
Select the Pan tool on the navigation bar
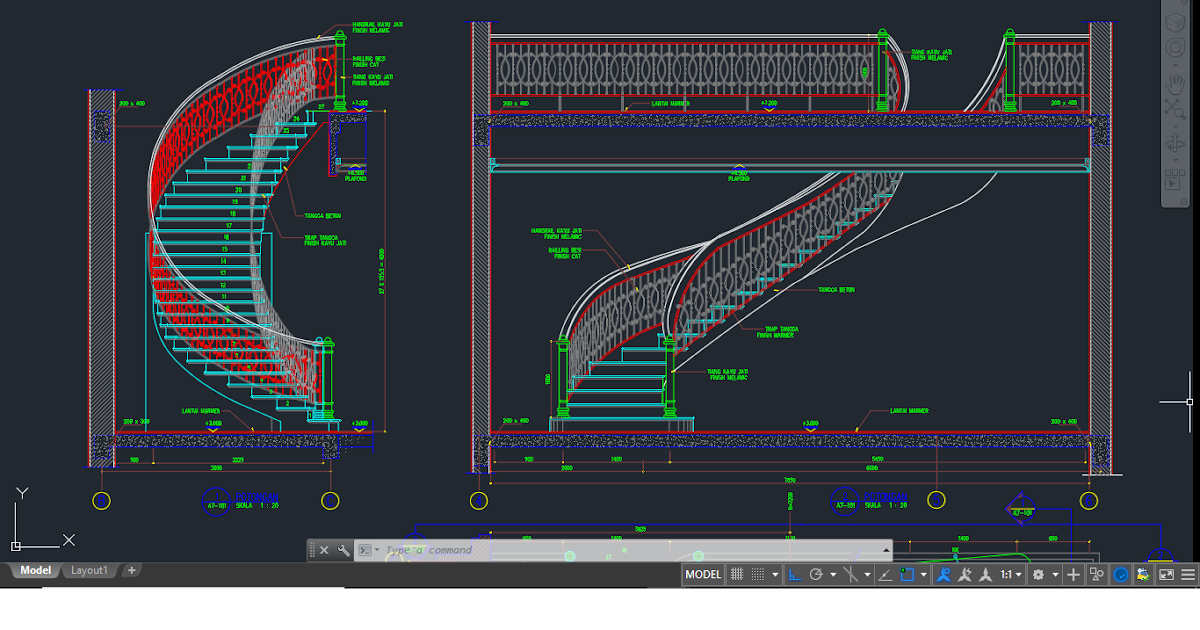click(x=1175, y=84)
